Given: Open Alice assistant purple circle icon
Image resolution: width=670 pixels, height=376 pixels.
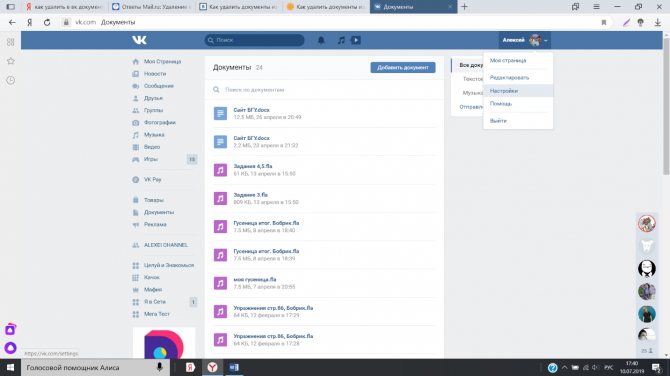Looking at the screenshot, I should [10, 348].
